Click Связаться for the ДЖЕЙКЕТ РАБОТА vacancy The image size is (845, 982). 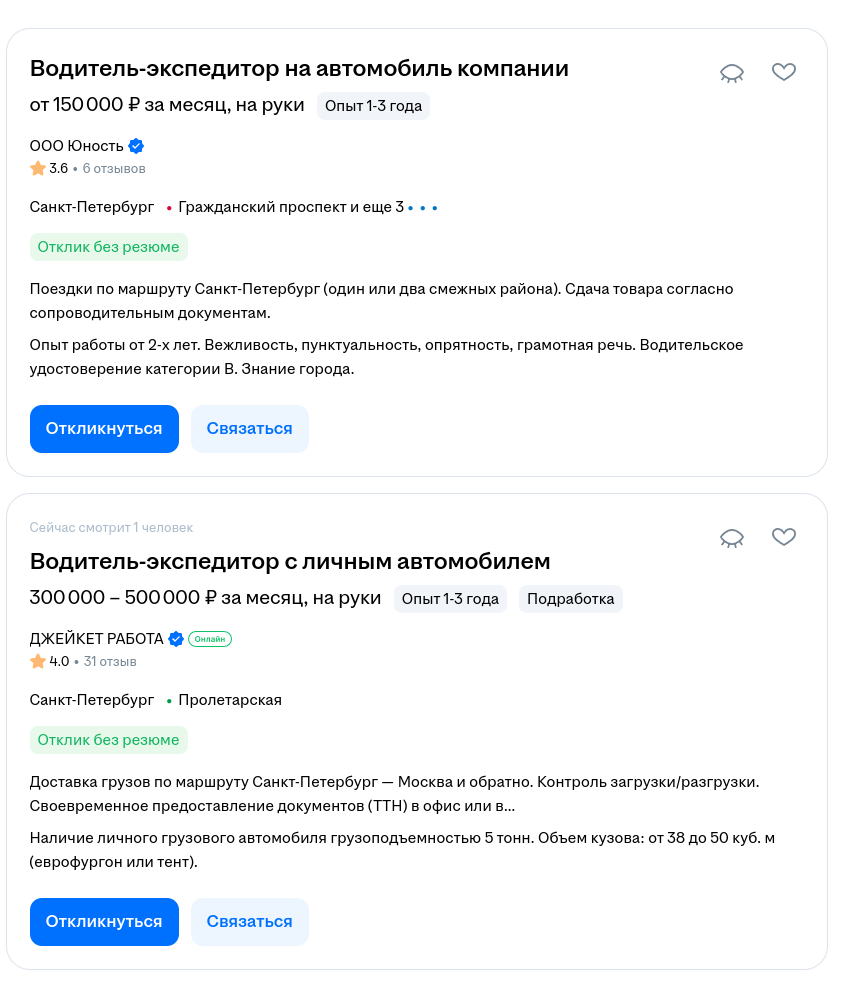[249, 922]
